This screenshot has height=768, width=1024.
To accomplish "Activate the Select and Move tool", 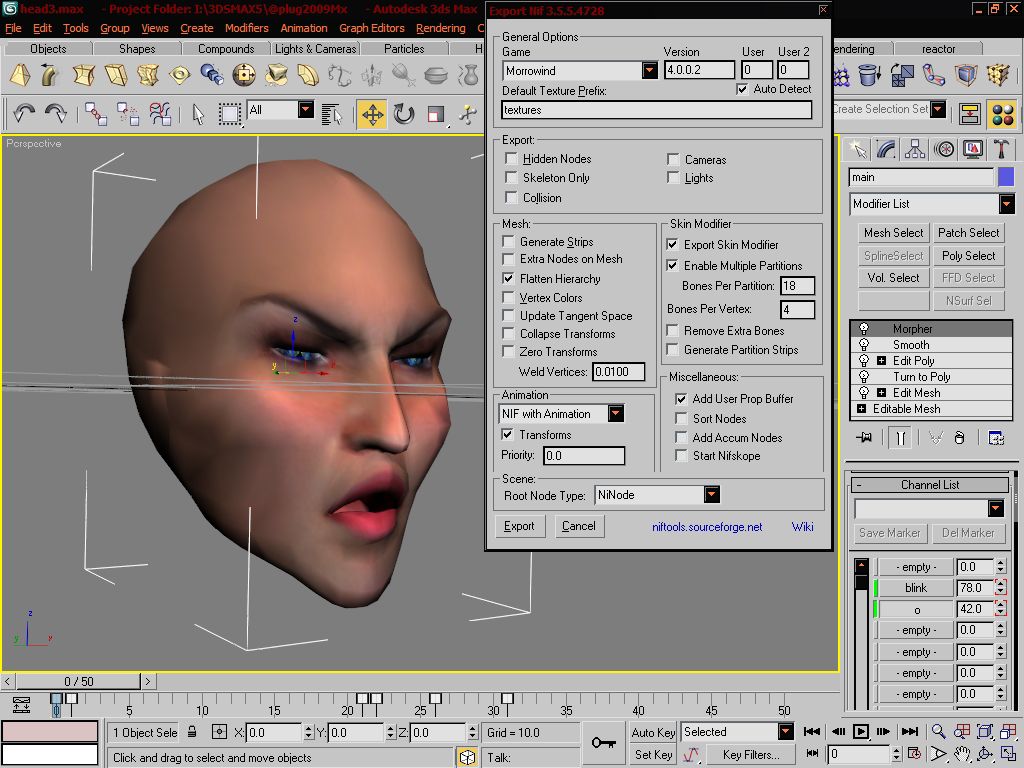I will (x=372, y=114).
